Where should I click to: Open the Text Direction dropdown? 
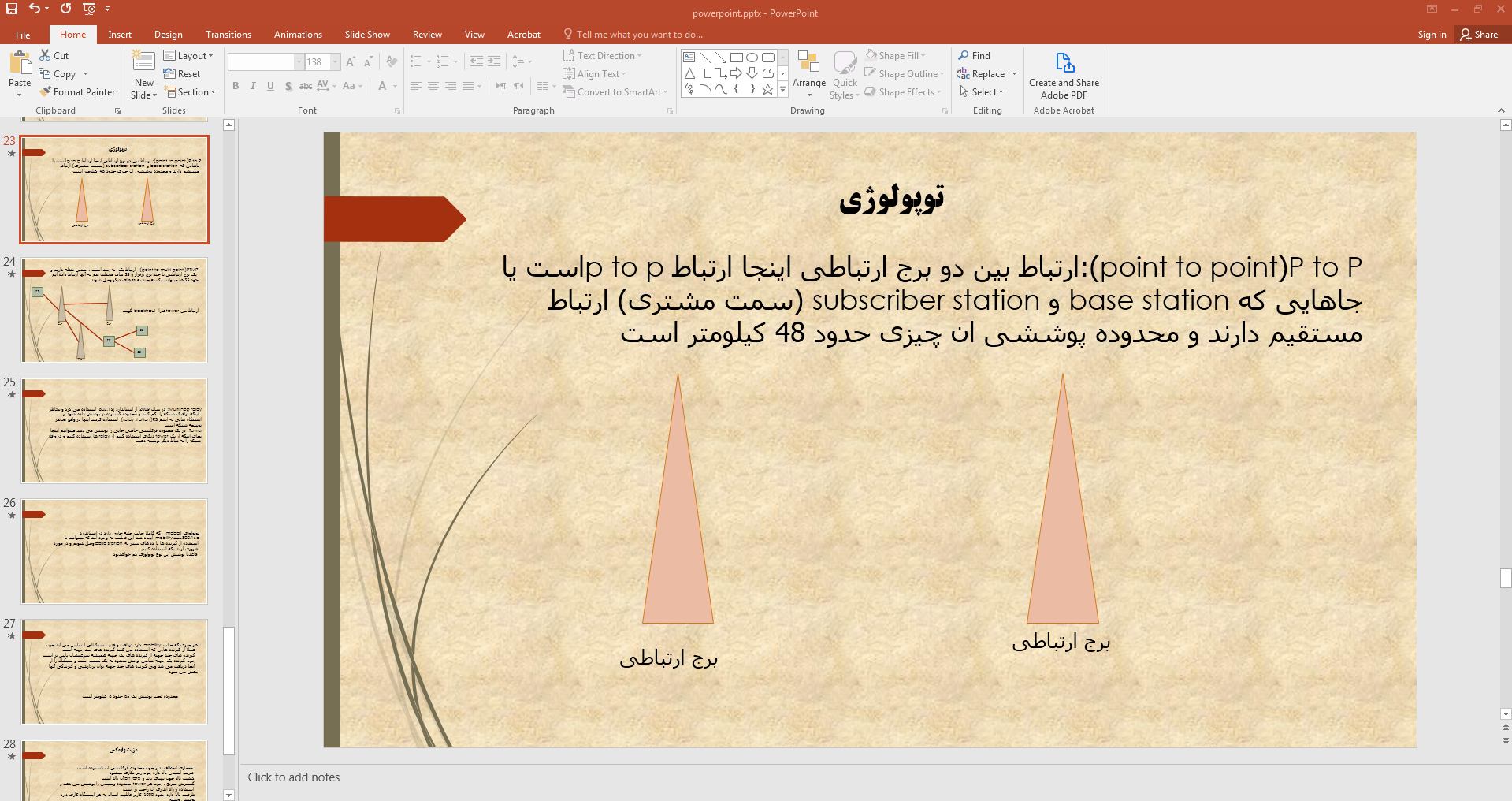602,56
